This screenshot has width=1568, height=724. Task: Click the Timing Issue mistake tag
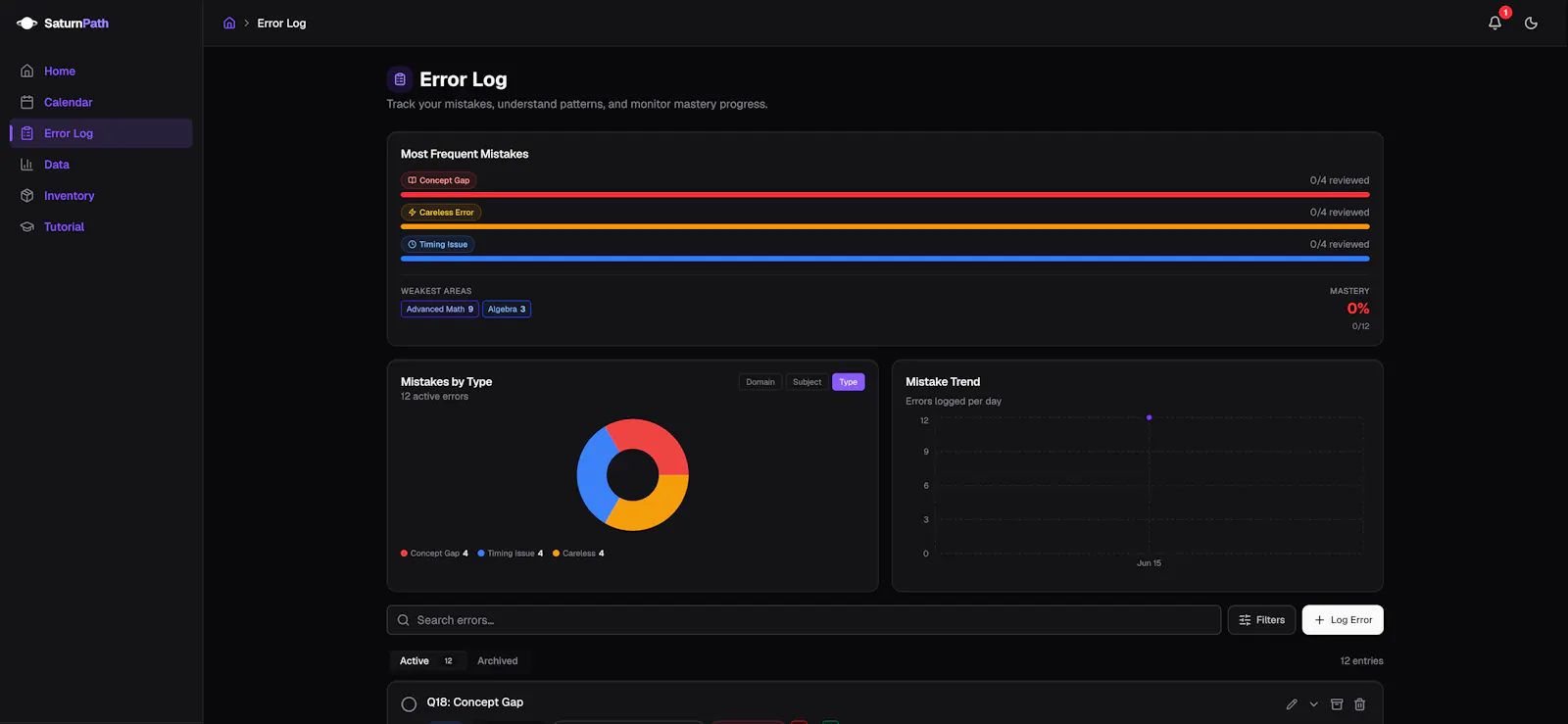pyautogui.click(x=438, y=244)
